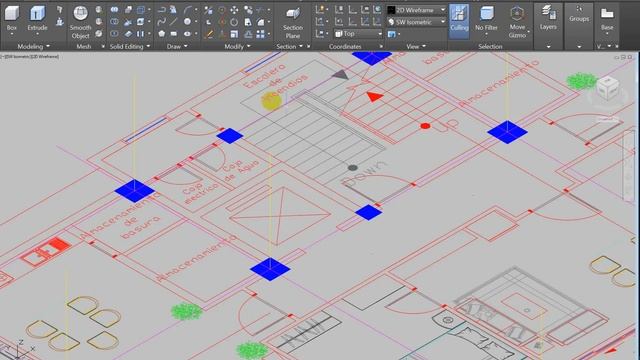
Task: Click the Section Plane tool
Action: coord(293,22)
